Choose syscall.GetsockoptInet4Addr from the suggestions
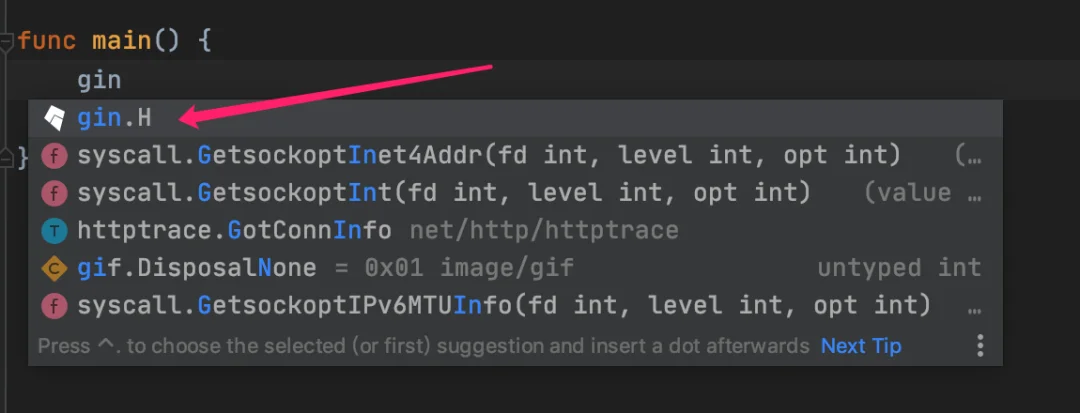 [515, 156]
